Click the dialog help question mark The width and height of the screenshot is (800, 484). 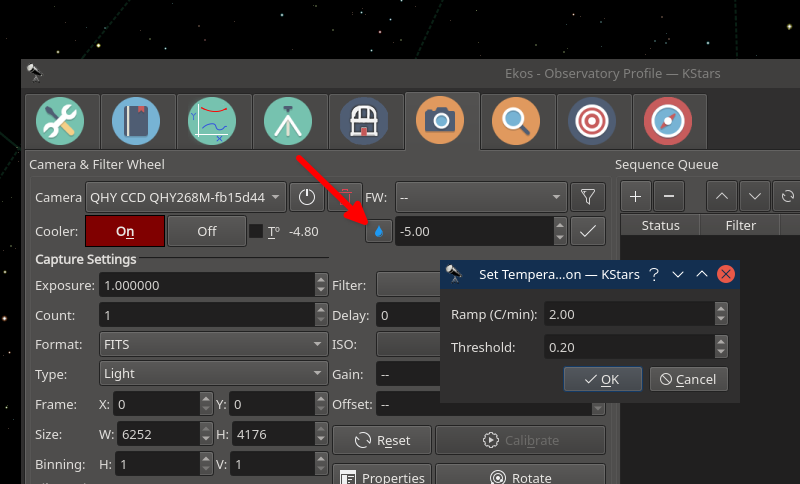click(654, 274)
